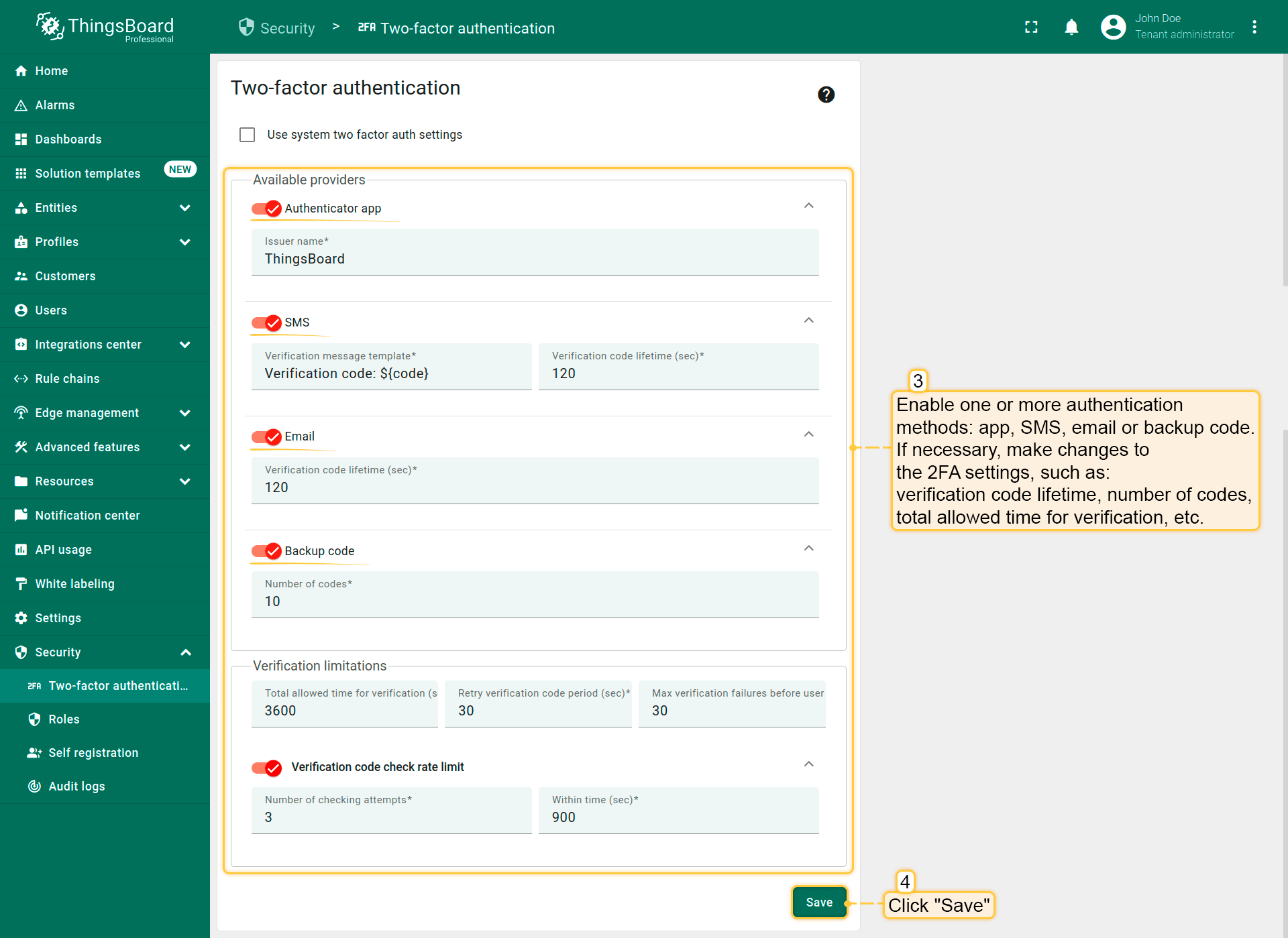Click the ThingsBoard logo
This screenshot has width=1288, height=938.
coord(105,27)
